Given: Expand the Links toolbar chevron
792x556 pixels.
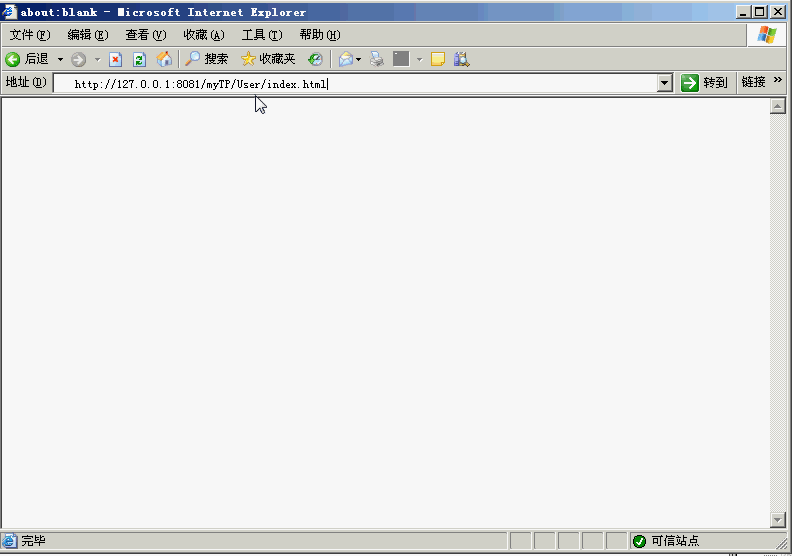Looking at the screenshot, I should [x=777, y=80].
